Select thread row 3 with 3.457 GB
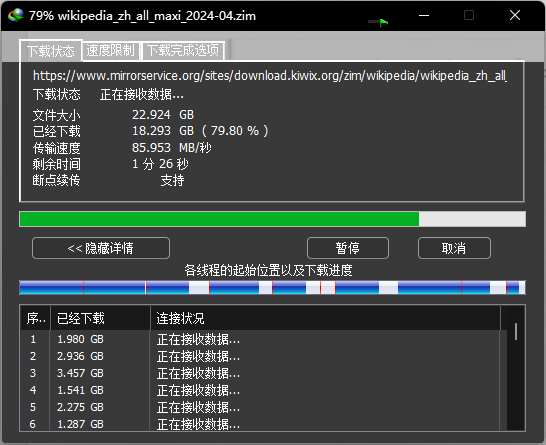The image size is (546, 445). pos(260,373)
